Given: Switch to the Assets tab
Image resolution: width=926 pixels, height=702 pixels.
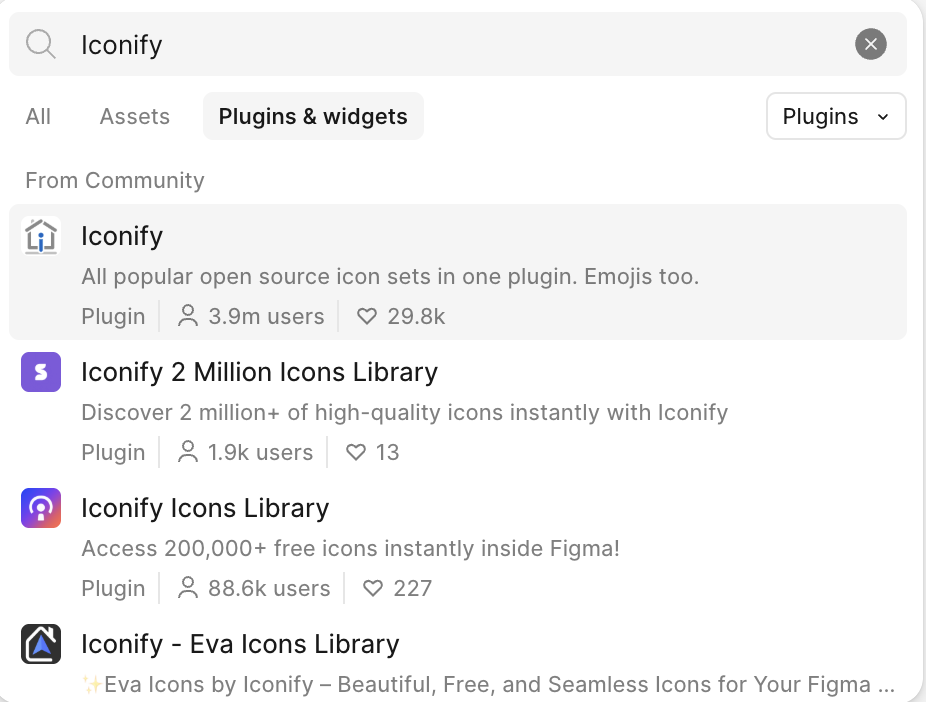Looking at the screenshot, I should (x=135, y=117).
